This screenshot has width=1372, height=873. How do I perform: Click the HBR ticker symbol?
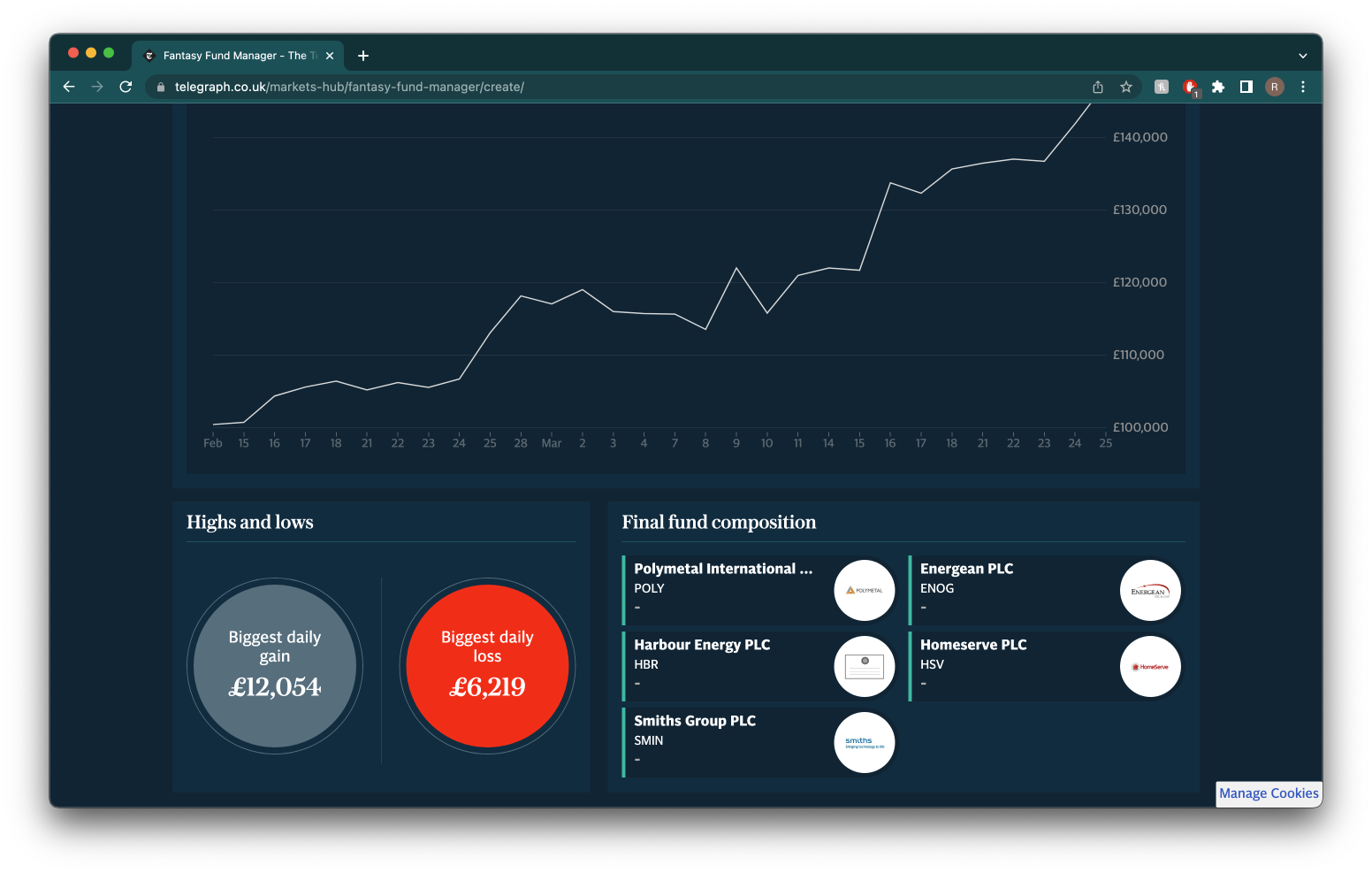click(646, 664)
